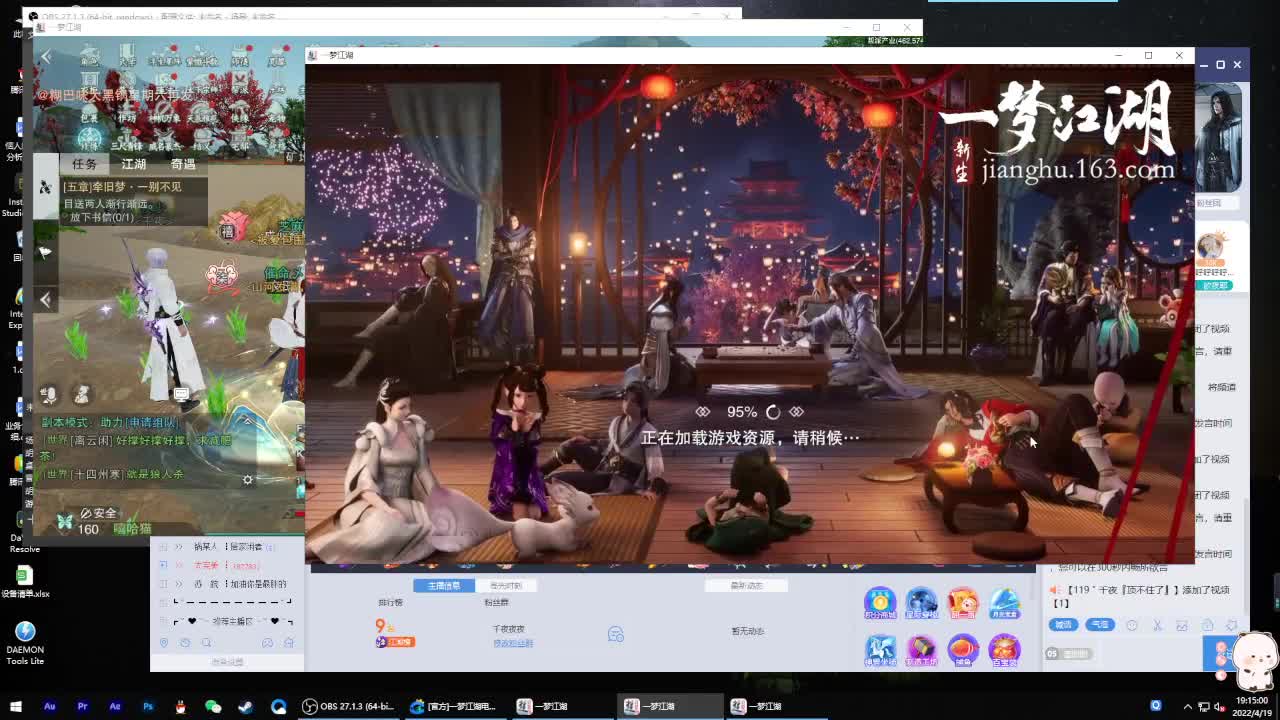1280x720 pixels.
Task: Open Adobe Premiere Pro from the taskbar
Action: pyautogui.click(x=82, y=706)
